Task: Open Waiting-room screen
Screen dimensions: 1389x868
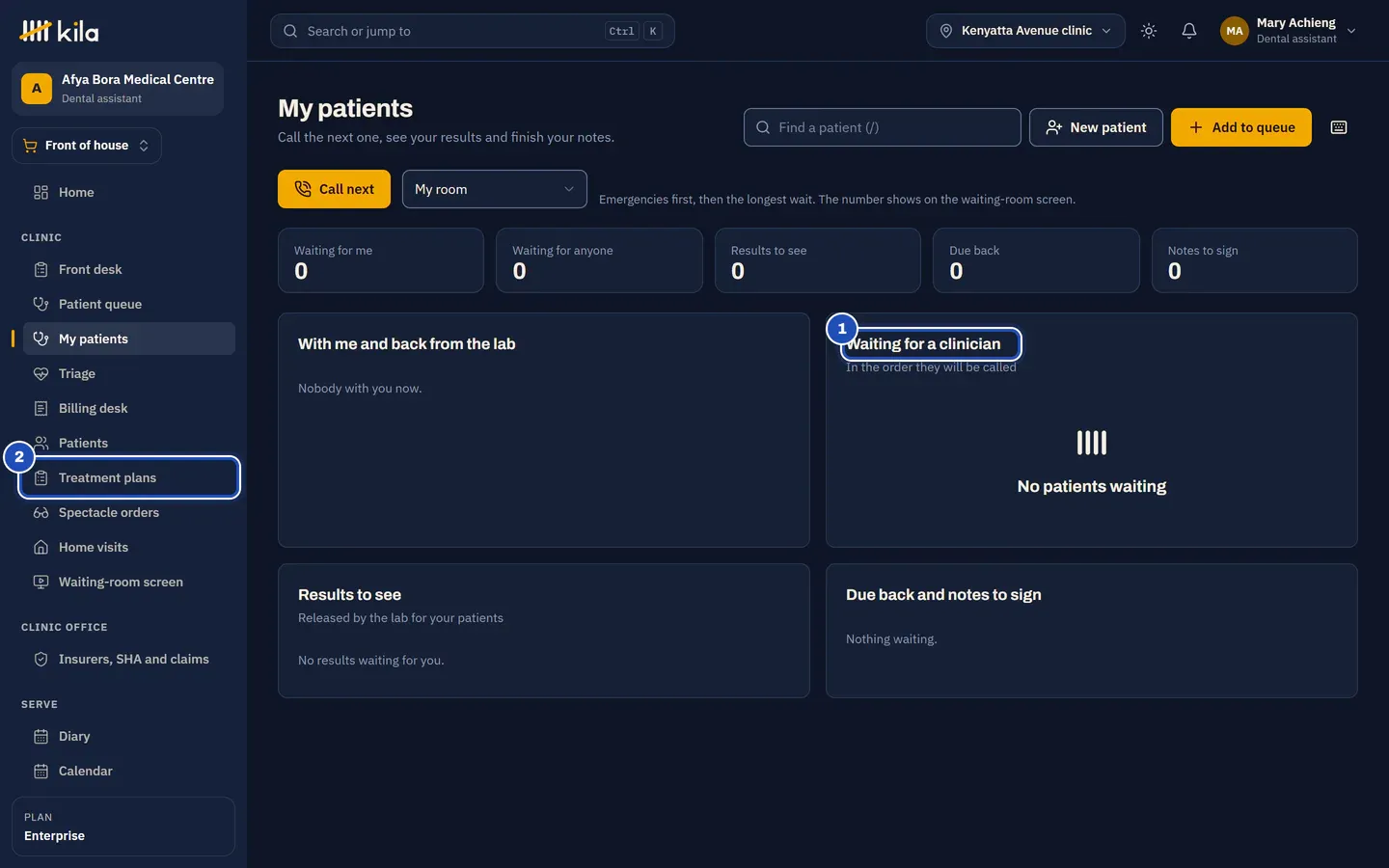Action: (129, 582)
